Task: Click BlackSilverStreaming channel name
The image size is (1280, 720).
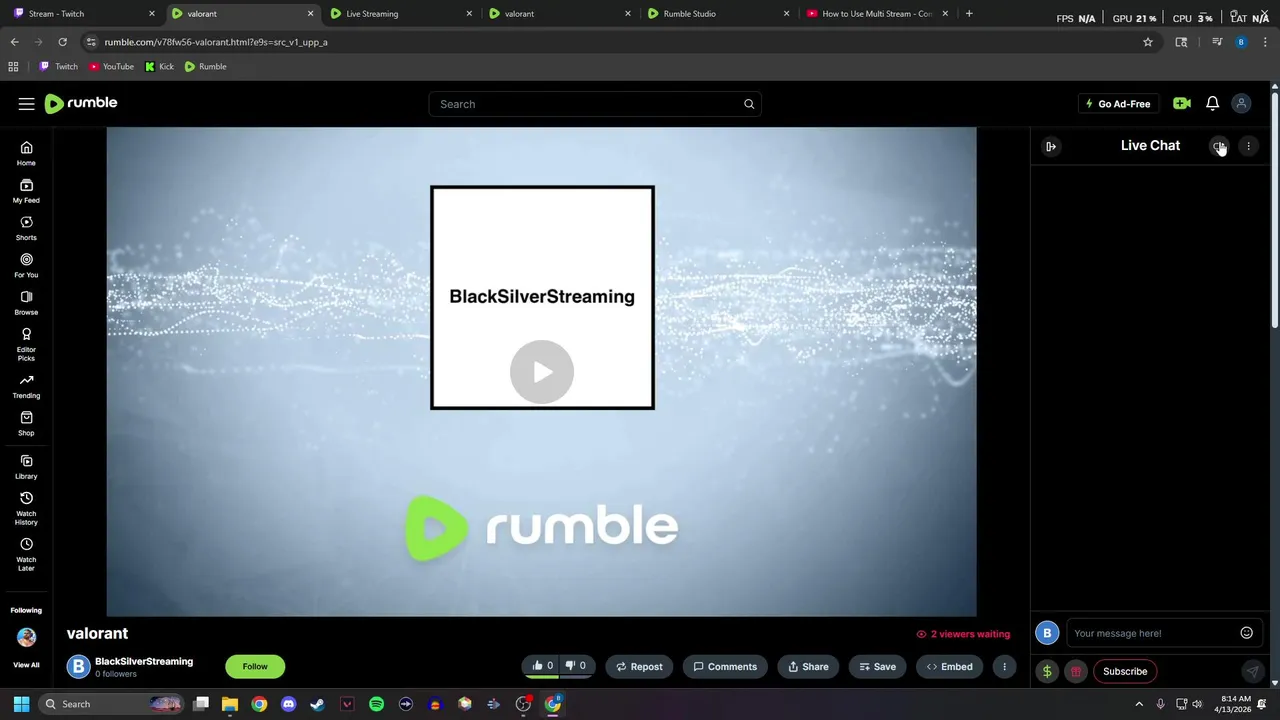Action: point(144,661)
